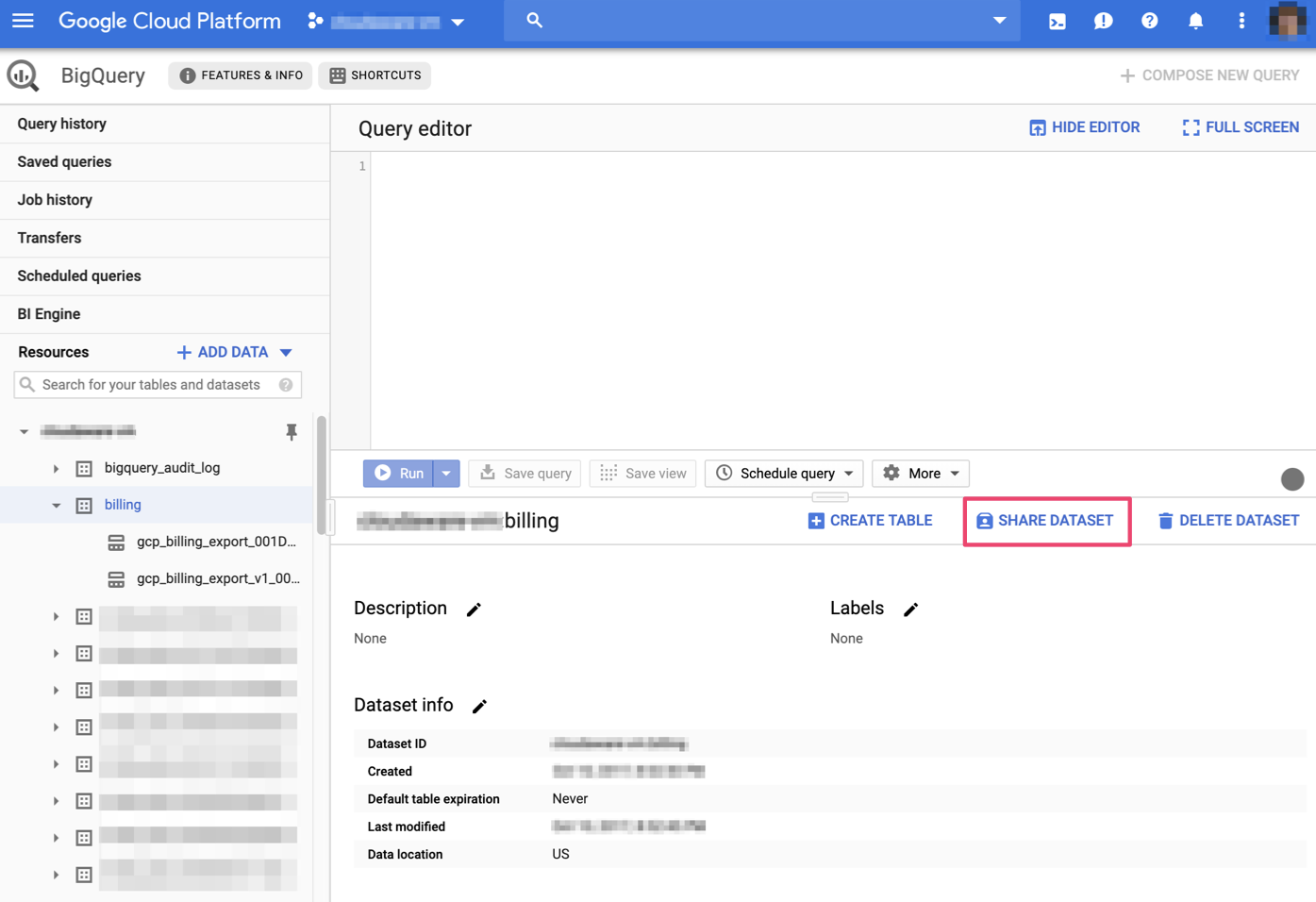Image resolution: width=1316 pixels, height=902 pixels.
Task: Click the gray status circle near toolbar
Action: click(1292, 479)
